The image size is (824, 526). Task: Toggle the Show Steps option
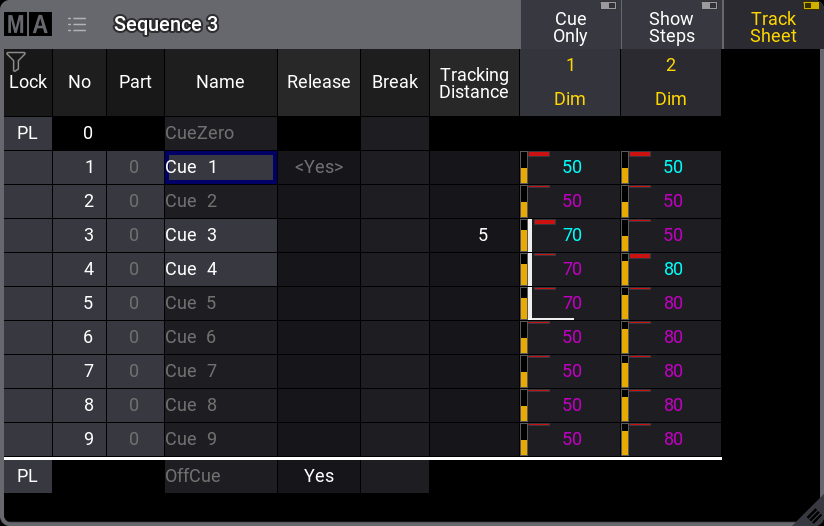point(671,26)
